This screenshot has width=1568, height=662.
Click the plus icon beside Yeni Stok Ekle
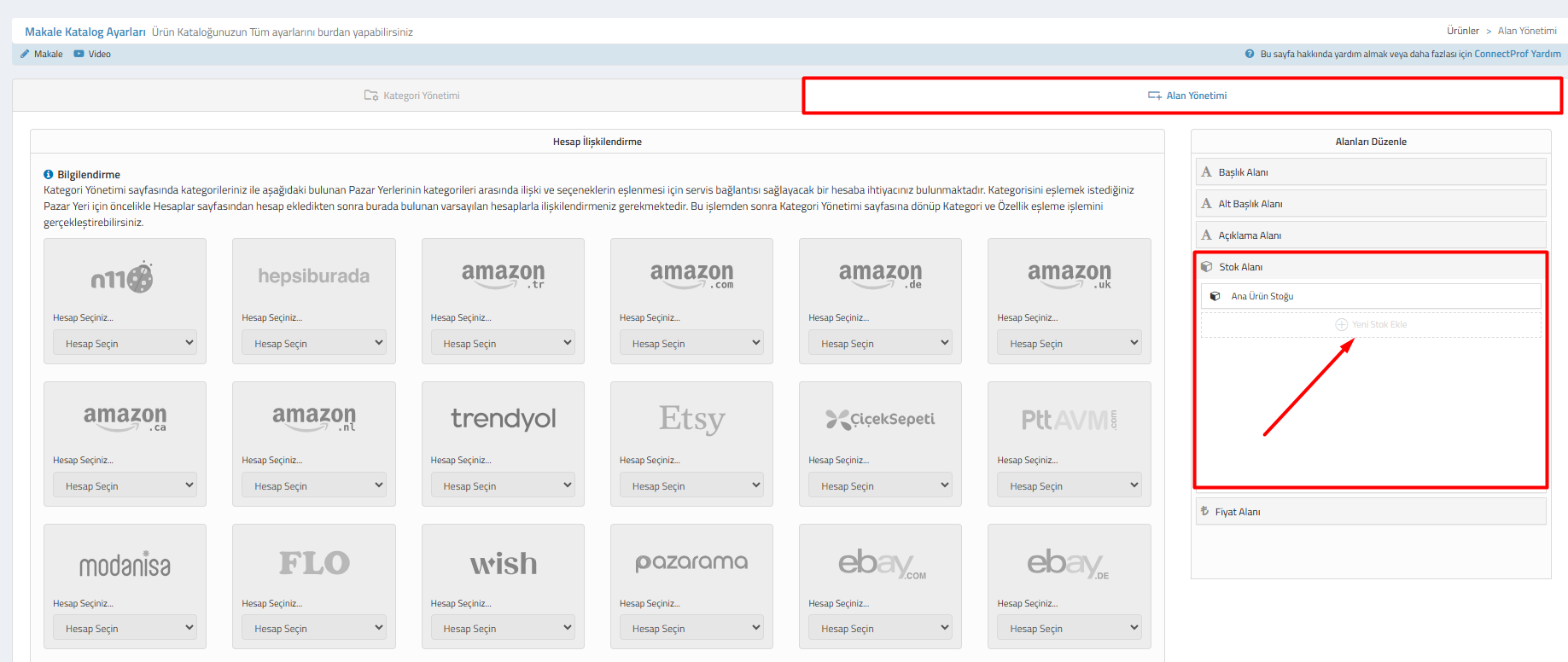click(1341, 324)
